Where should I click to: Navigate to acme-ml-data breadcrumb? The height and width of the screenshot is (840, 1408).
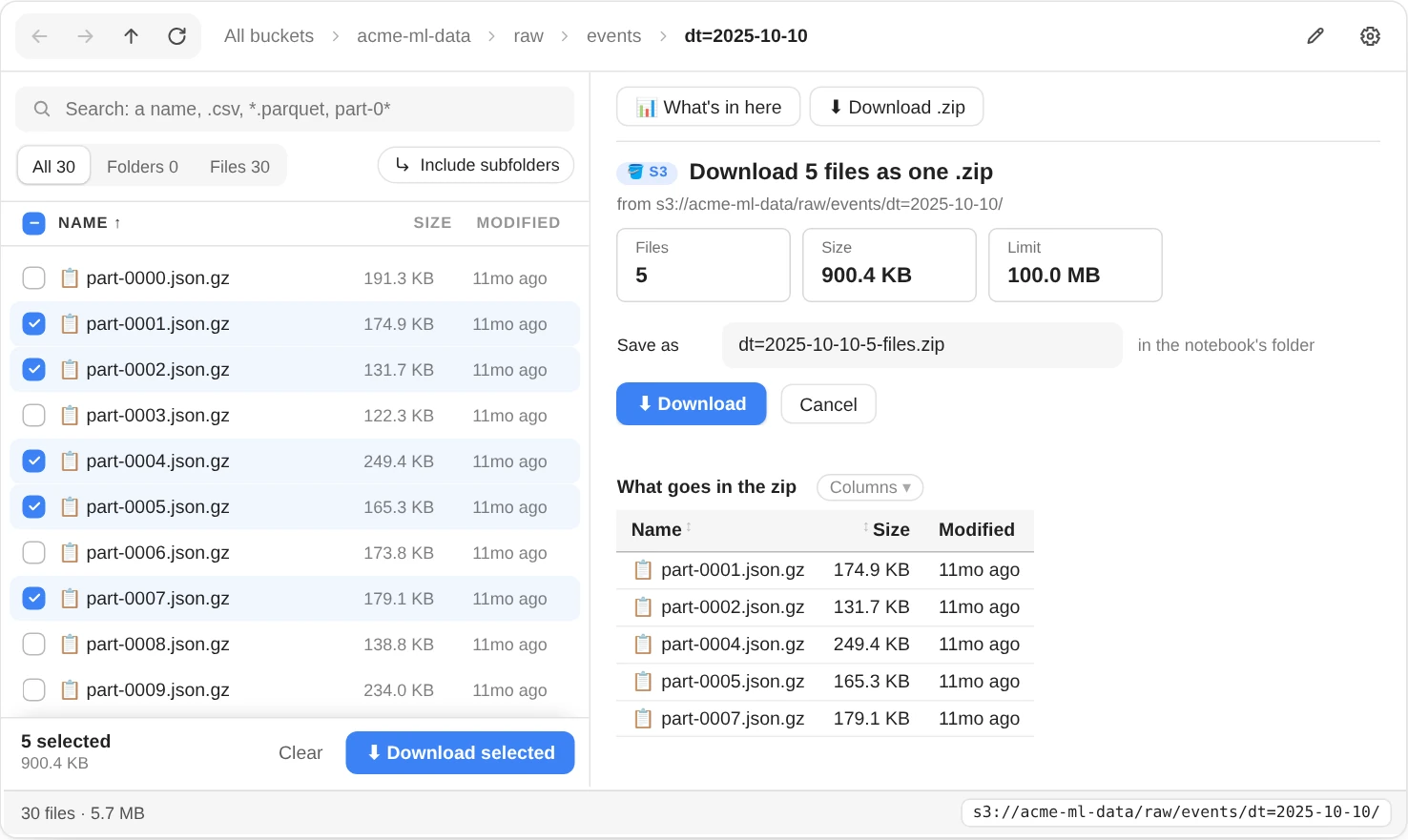click(414, 36)
